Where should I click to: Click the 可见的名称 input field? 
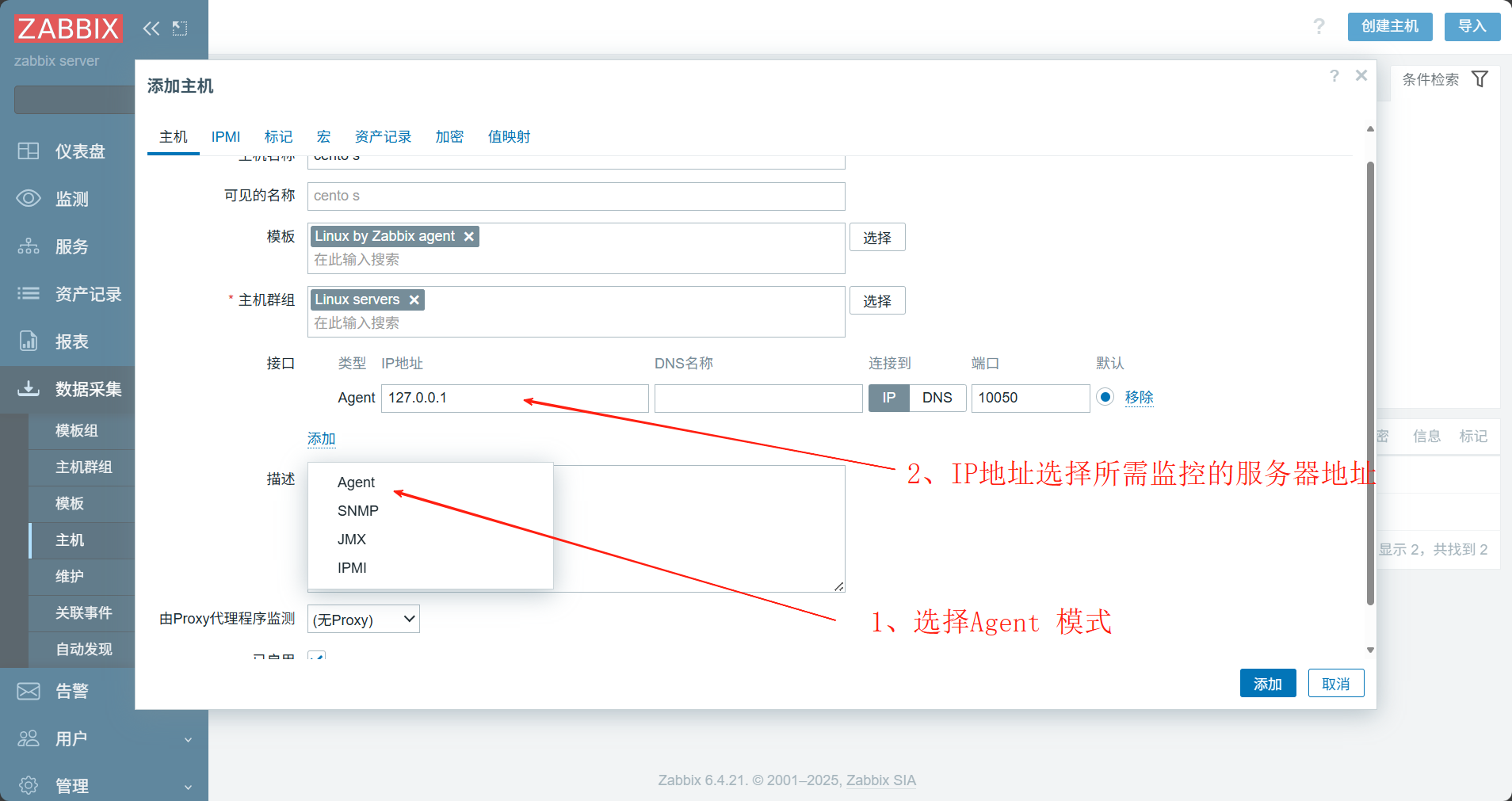[576, 196]
